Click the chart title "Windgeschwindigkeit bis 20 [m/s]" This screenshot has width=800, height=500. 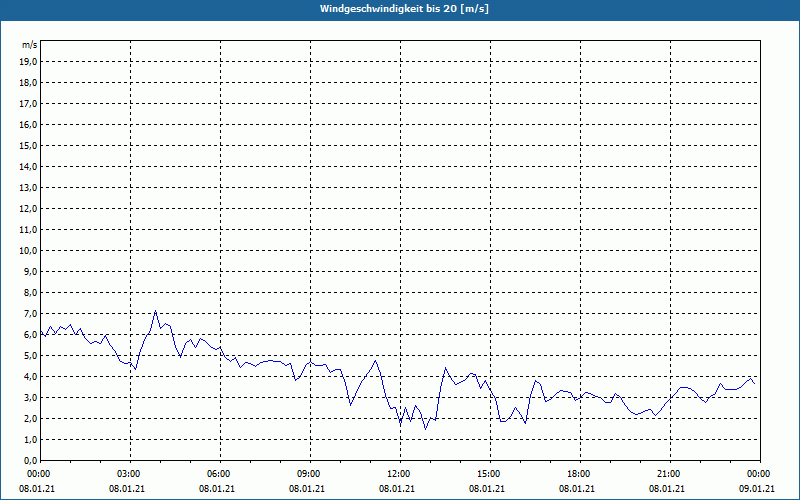tap(404, 9)
